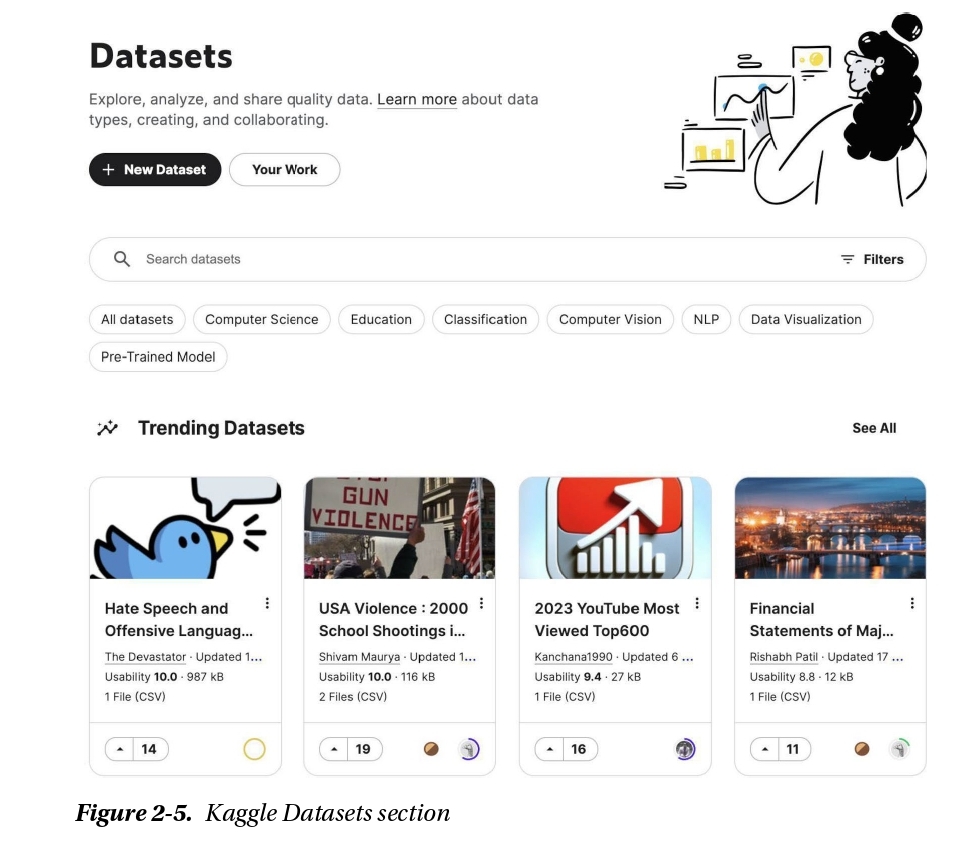Upvote the 2023 YouTube Most Viewed dataset
The width and height of the screenshot is (975, 844).
[550, 749]
